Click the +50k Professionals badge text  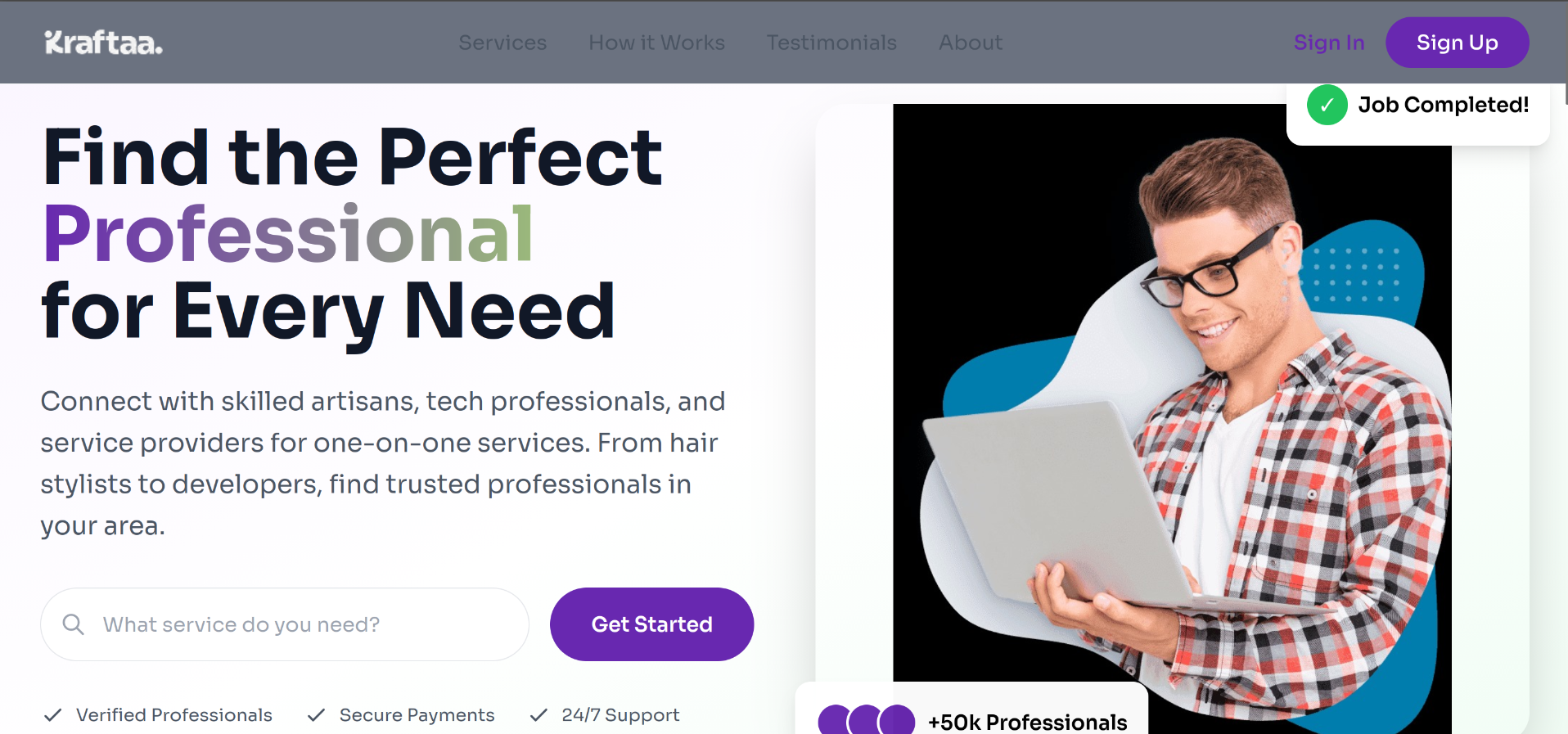tap(1028, 722)
